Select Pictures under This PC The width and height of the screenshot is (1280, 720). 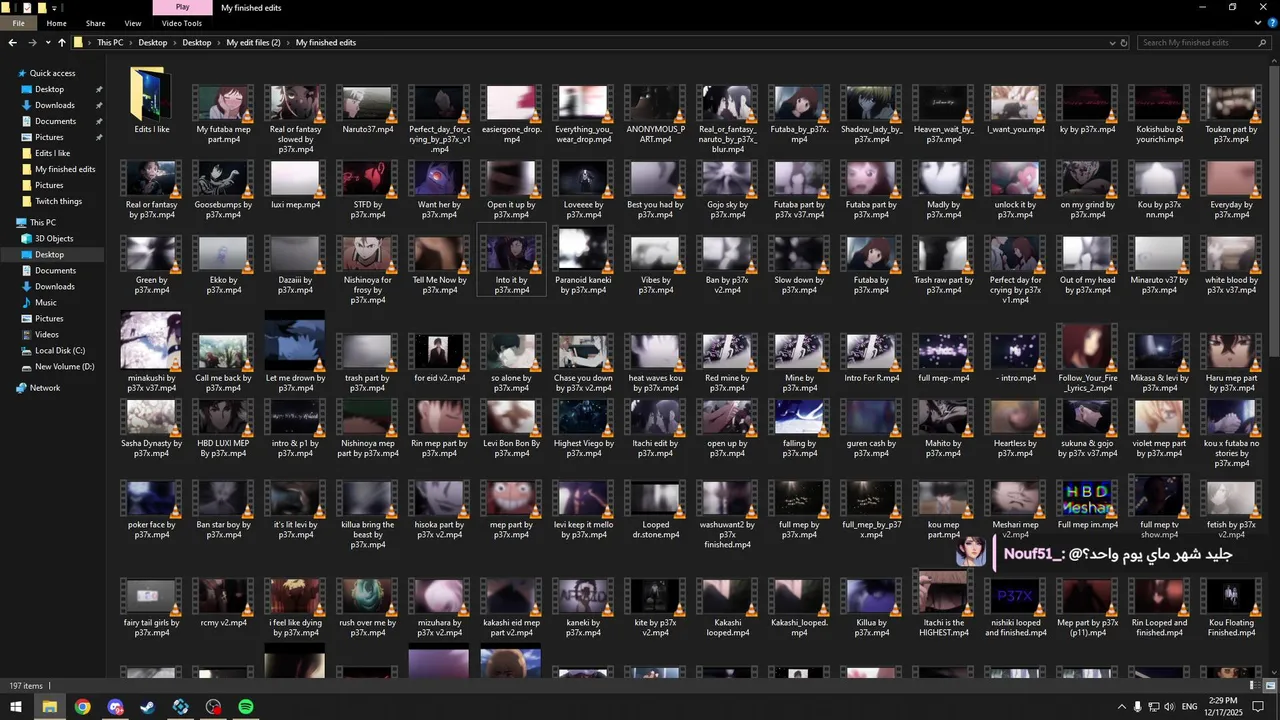pyautogui.click(x=49, y=319)
